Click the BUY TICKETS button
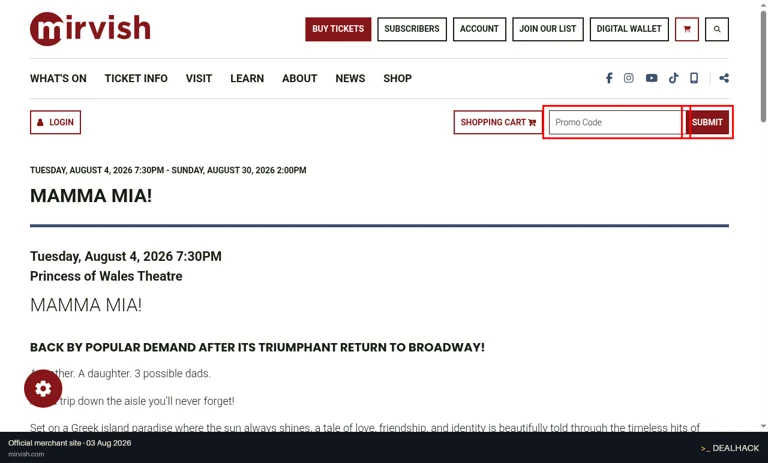Image resolution: width=768 pixels, height=463 pixels. (x=338, y=29)
